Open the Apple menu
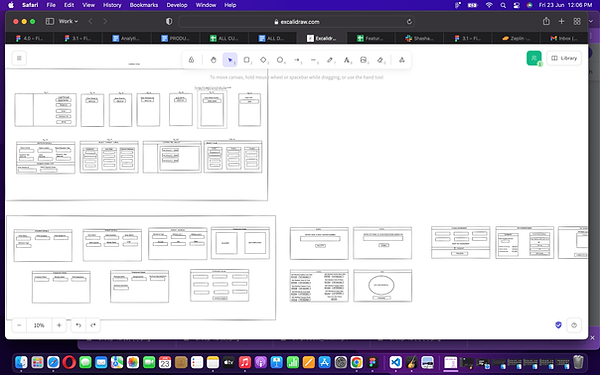 pyautogui.click(x=11, y=5)
